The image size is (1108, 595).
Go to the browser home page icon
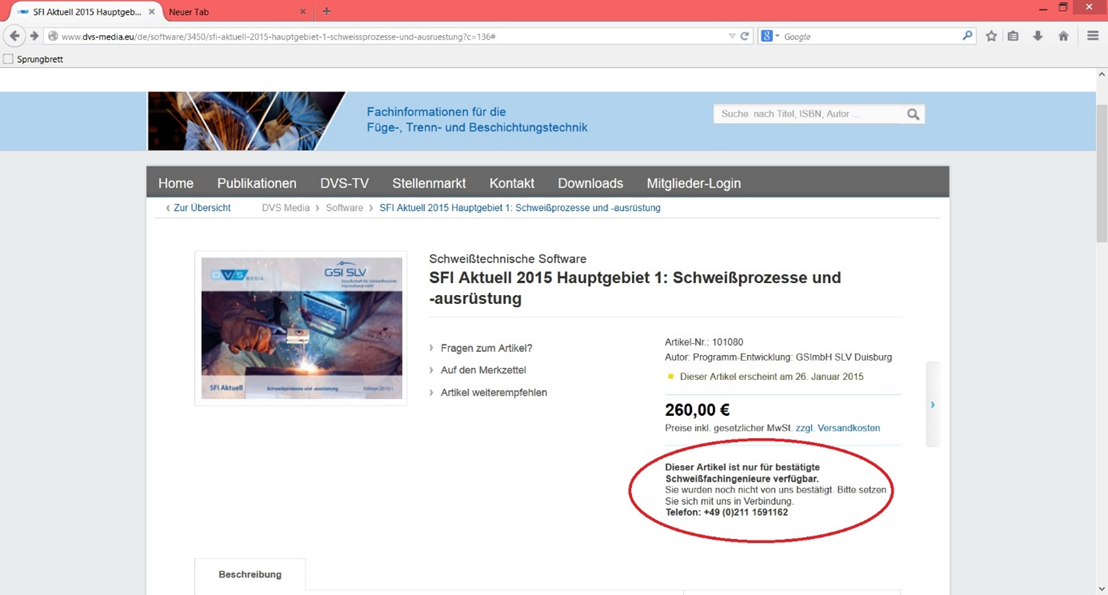[1063, 36]
